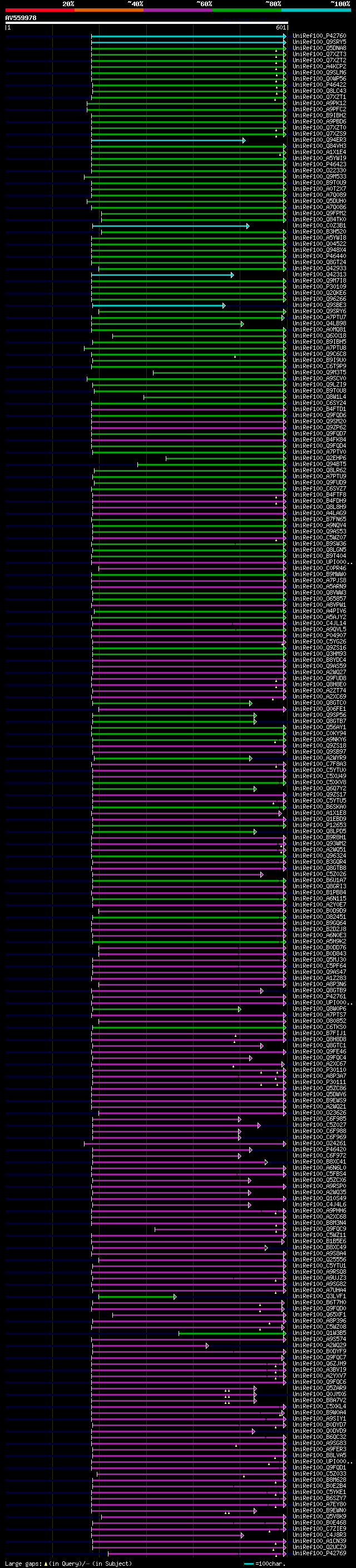Select label UniRef100_Q9M3T5

319,373
